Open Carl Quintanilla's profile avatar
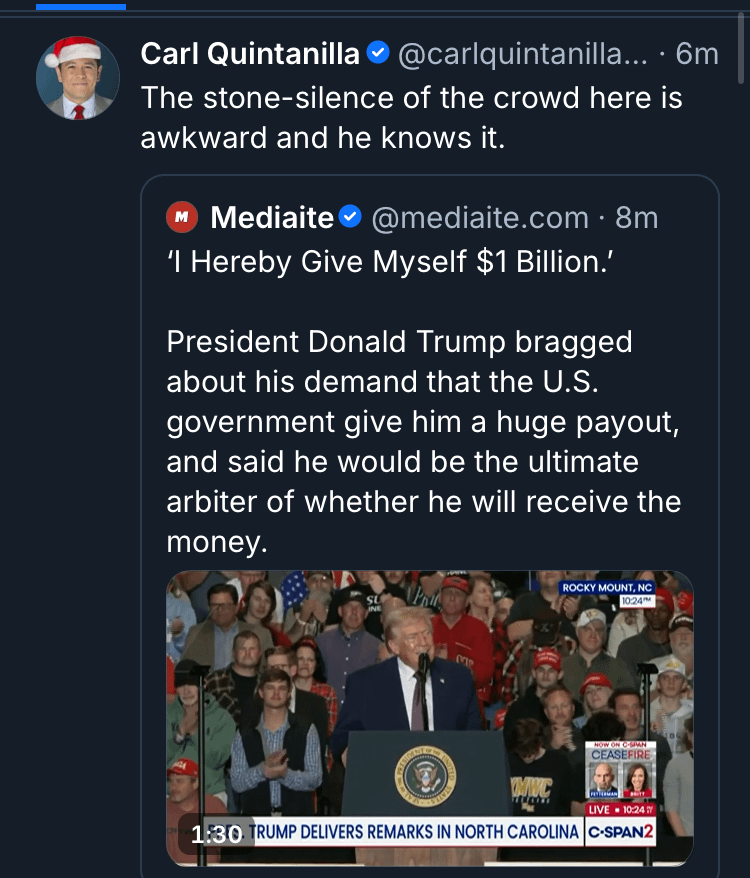 tap(78, 78)
